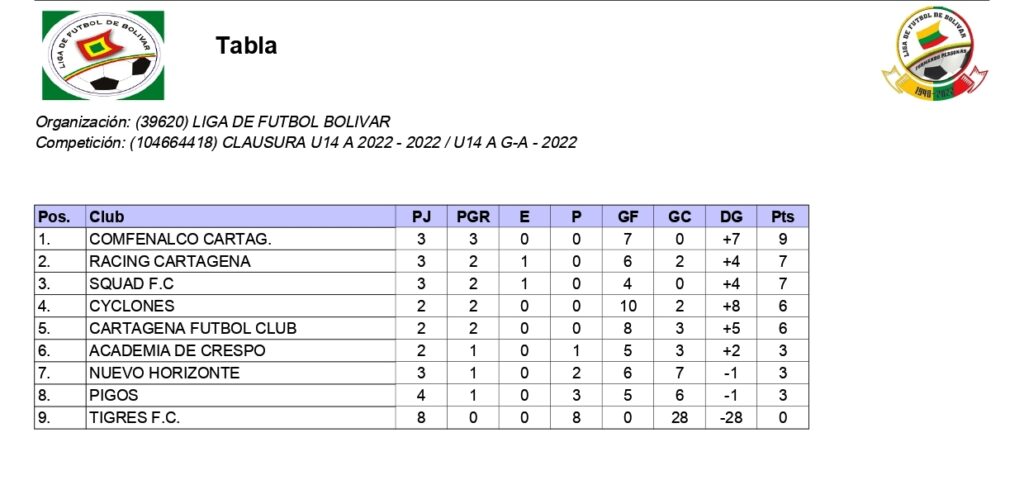Image resolution: width=1024 pixels, height=485 pixels.
Task: Select the CYCLONES club cell
Action: (x=131, y=306)
